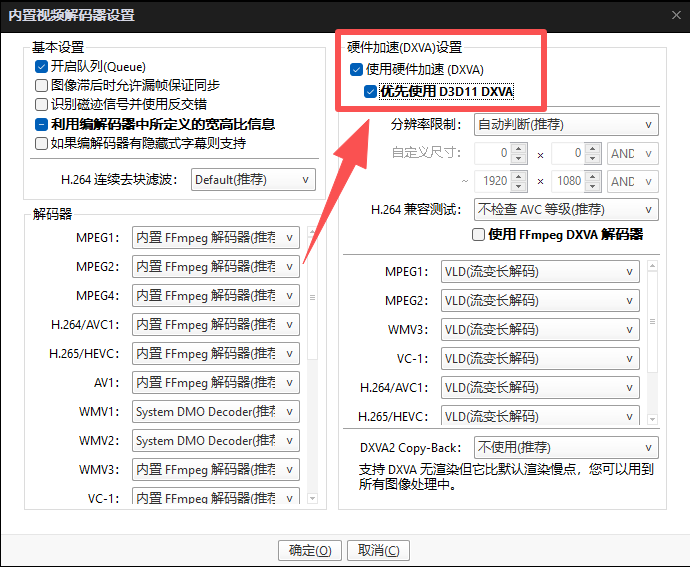Uncheck 使用硬件加速 (DXVA) option
The image size is (690, 567).
tap(357, 70)
